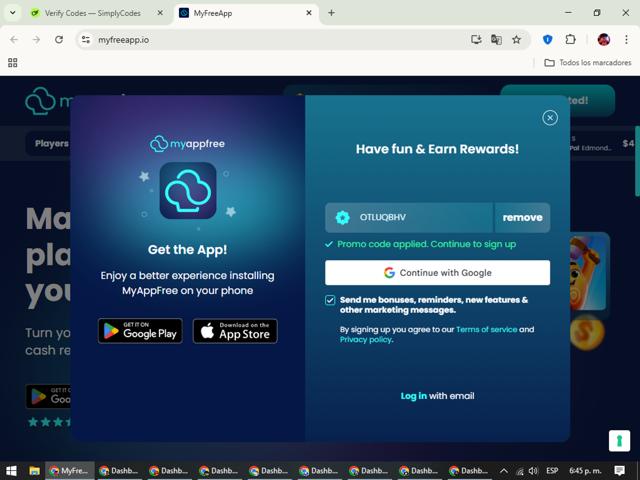Click the install app icon in address bar
Viewport: 640px width, 480px height.
tap(476, 40)
